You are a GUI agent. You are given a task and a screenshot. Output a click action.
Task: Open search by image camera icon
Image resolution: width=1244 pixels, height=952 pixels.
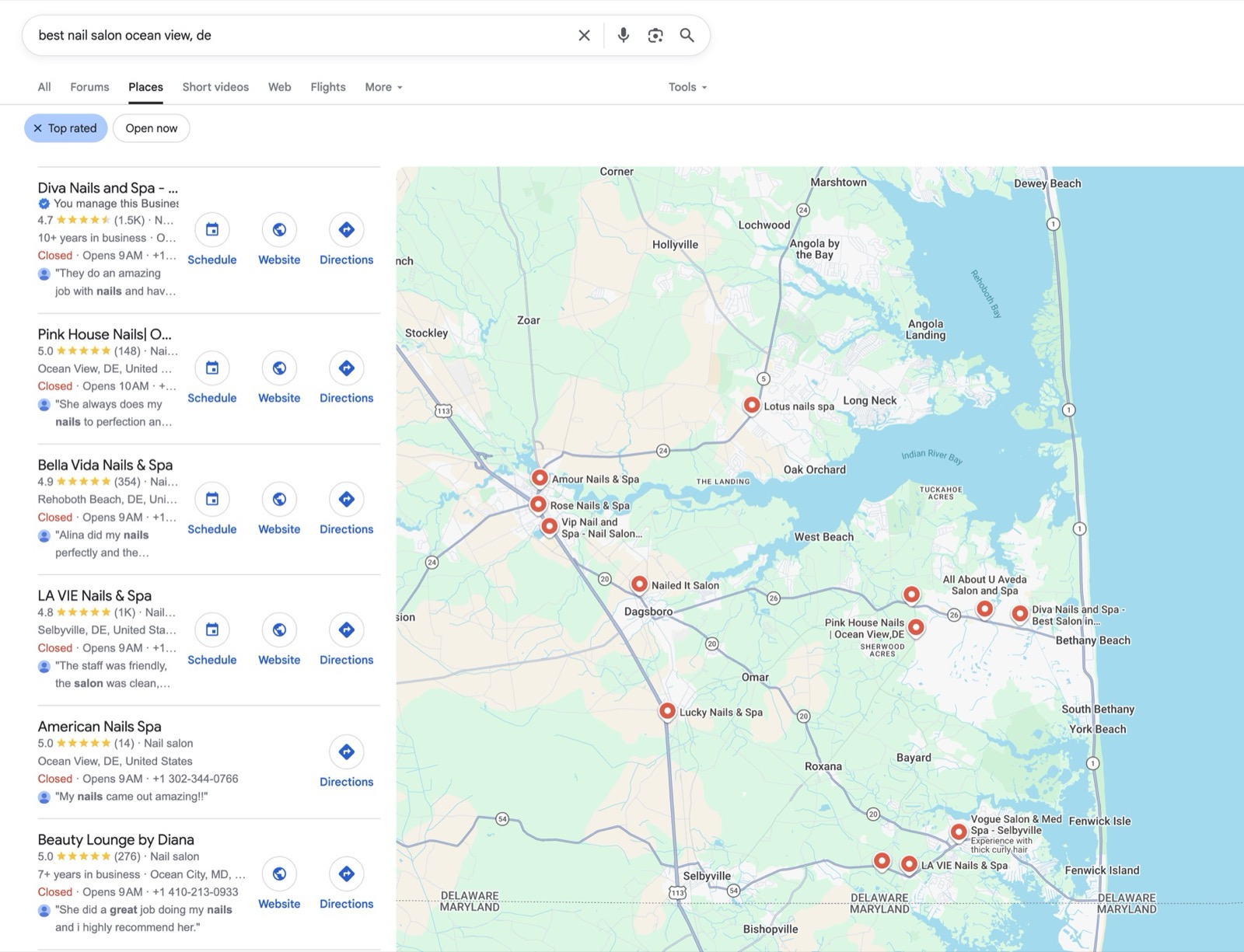point(655,35)
